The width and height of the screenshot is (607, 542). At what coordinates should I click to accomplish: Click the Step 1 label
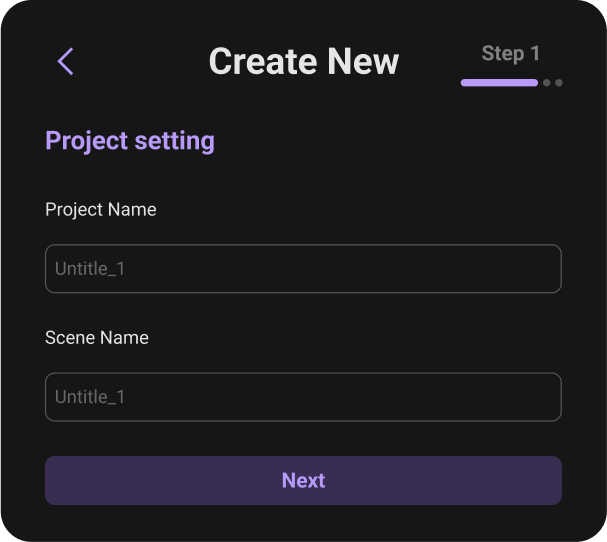510,53
